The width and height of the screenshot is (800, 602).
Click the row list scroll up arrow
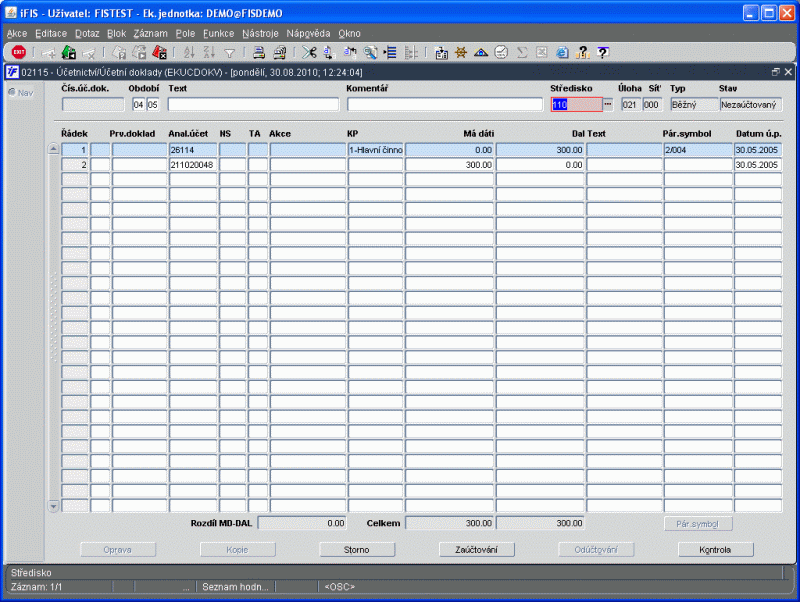[x=53, y=149]
